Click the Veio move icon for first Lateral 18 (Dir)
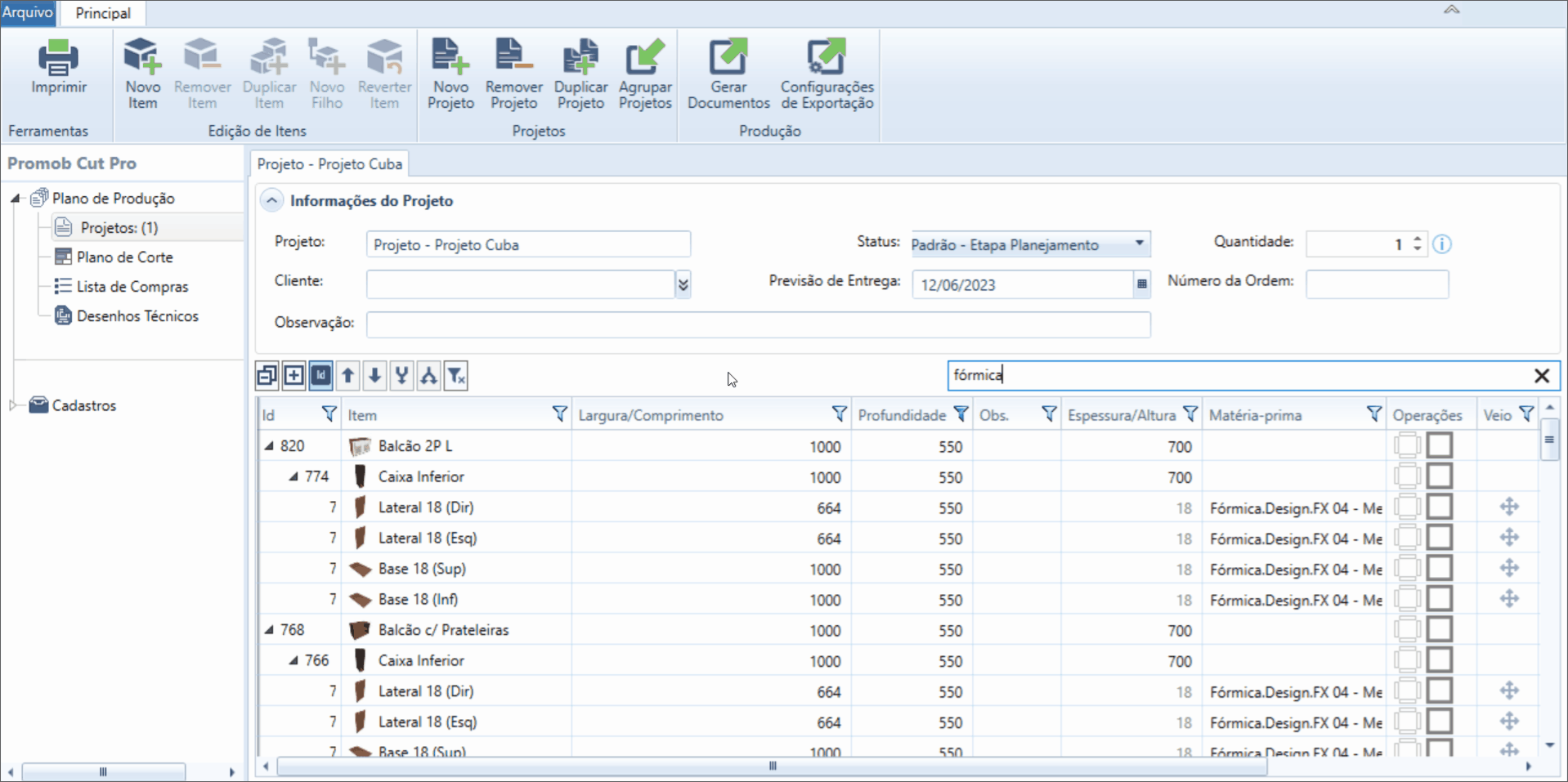Image resolution: width=1568 pixels, height=782 pixels. pyautogui.click(x=1509, y=507)
